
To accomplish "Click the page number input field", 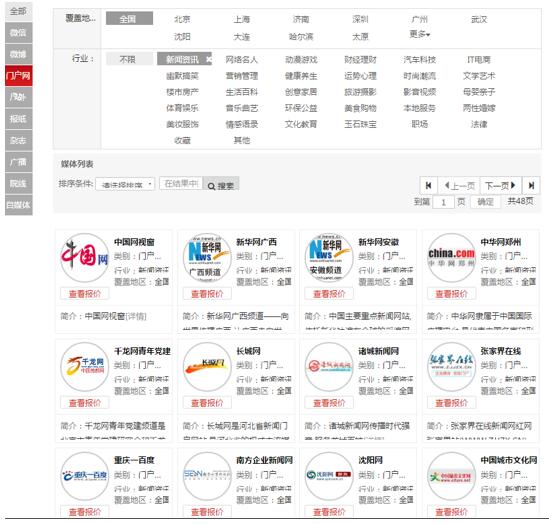I will point(443,202).
